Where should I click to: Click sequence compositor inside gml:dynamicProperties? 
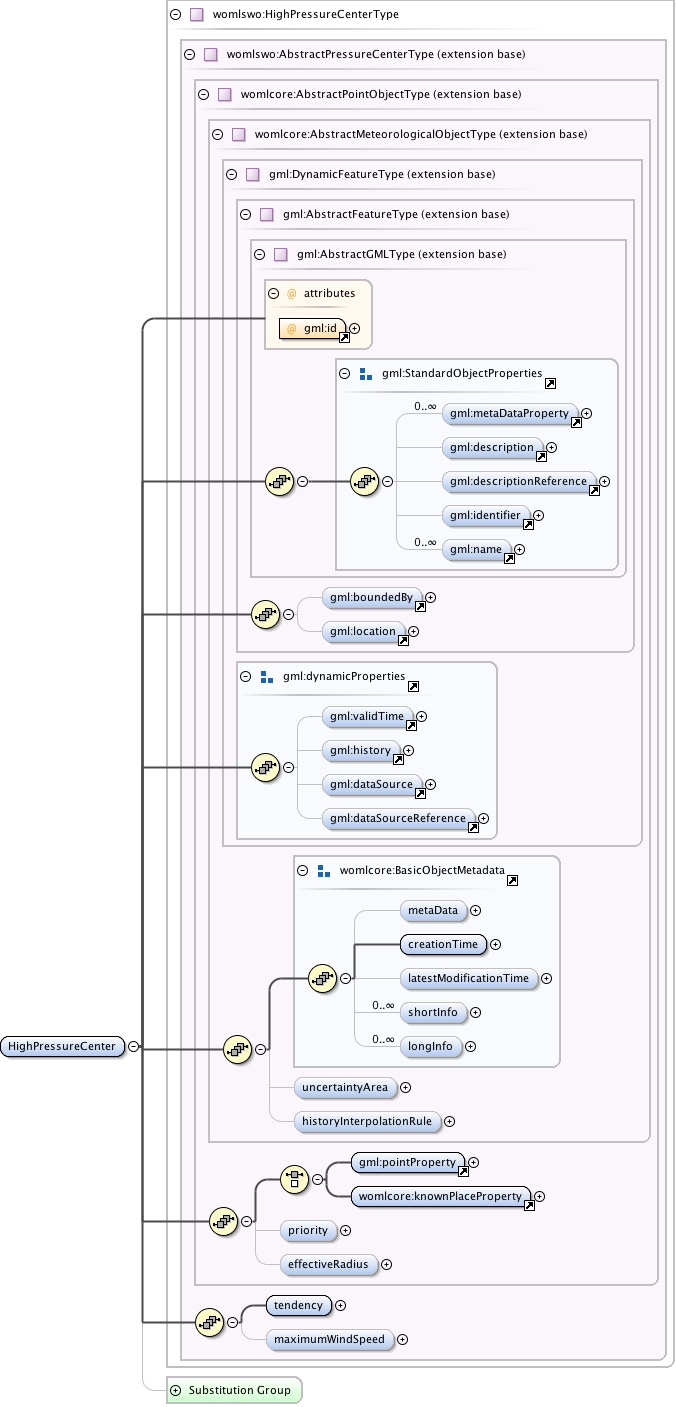pos(264,768)
